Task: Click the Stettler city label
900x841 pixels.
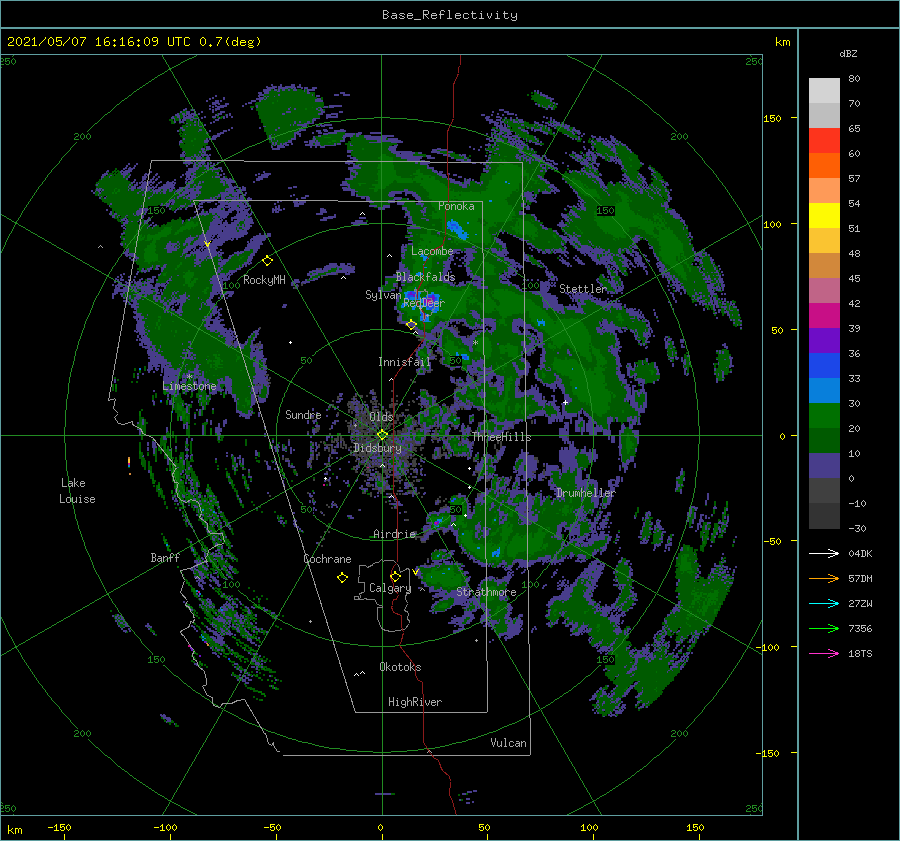Action: [583, 289]
